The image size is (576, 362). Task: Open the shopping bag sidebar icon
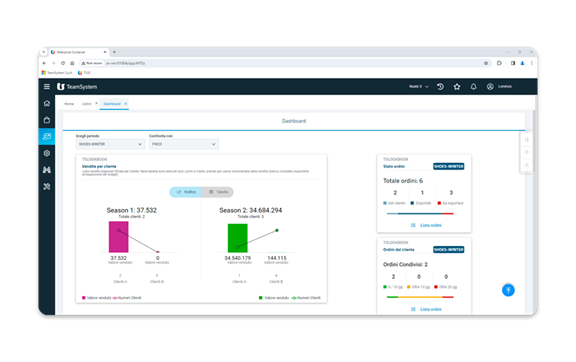(47, 120)
